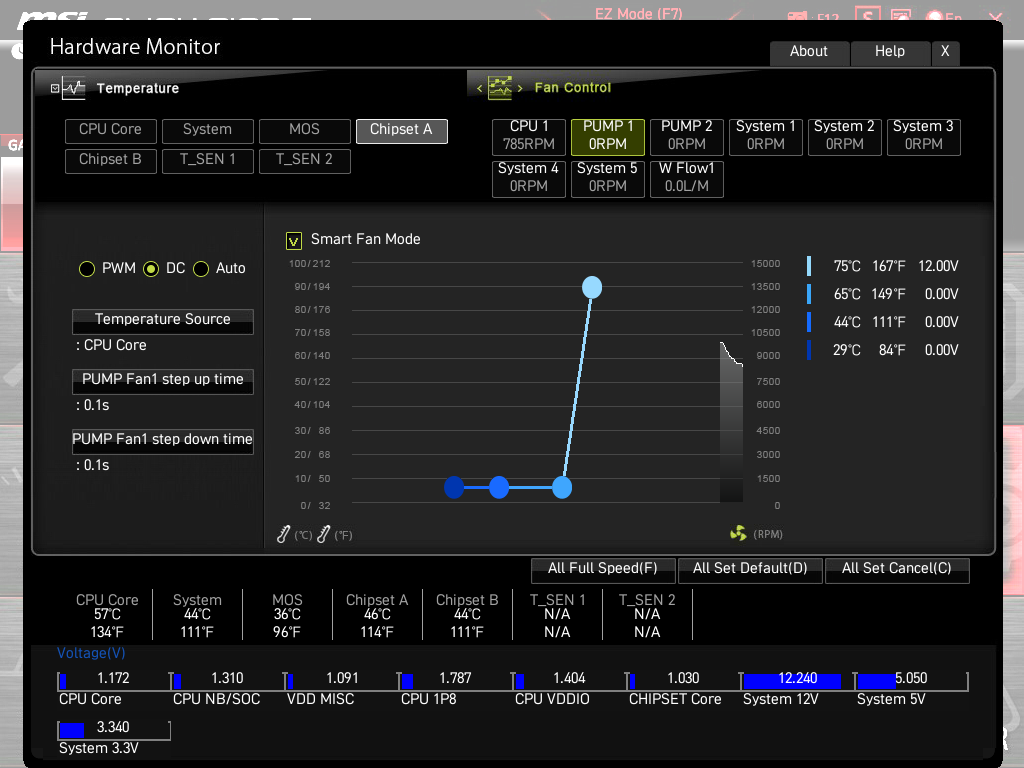
Task: Select the T_SEN 1 temperature tab
Action: [x=208, y=161]
